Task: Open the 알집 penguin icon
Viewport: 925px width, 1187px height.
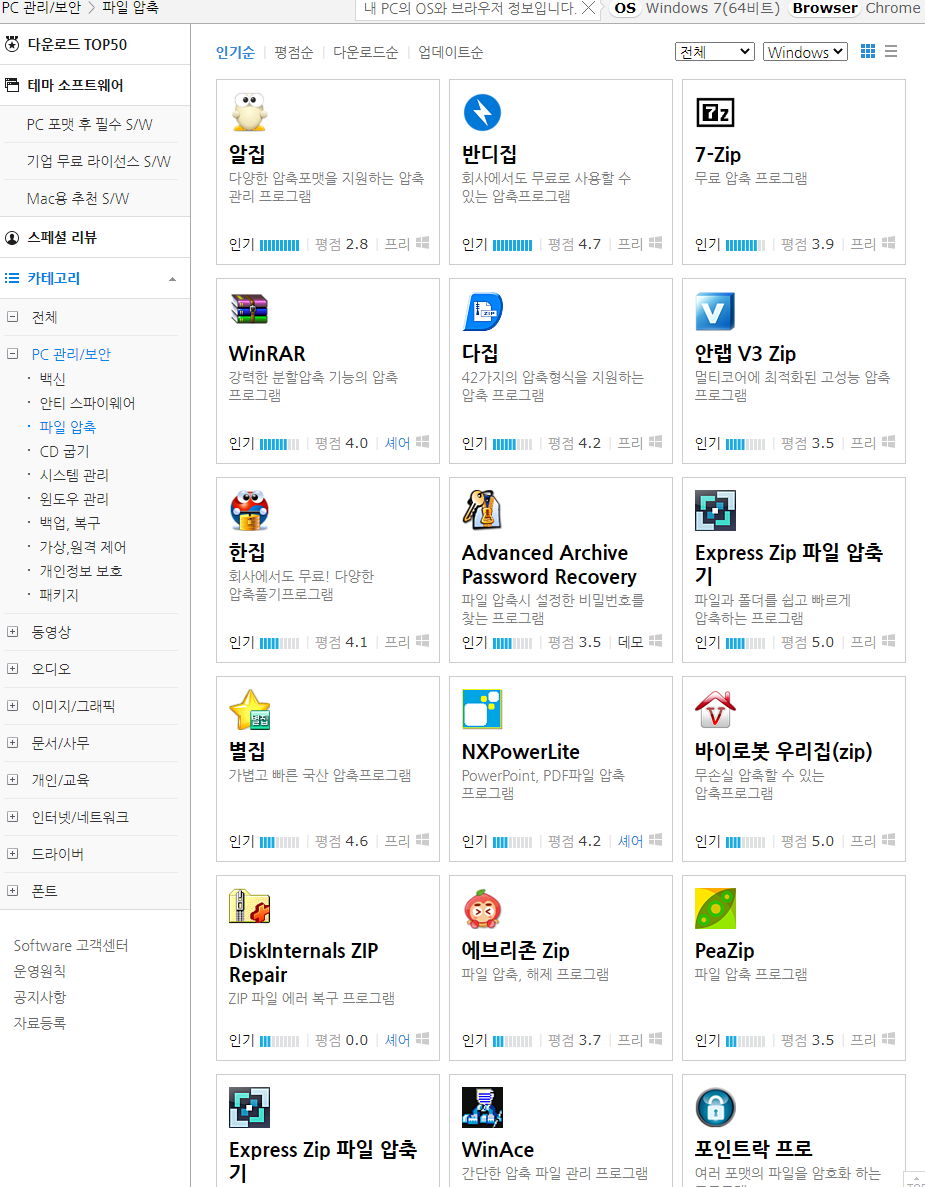Action: coord(249,112)
